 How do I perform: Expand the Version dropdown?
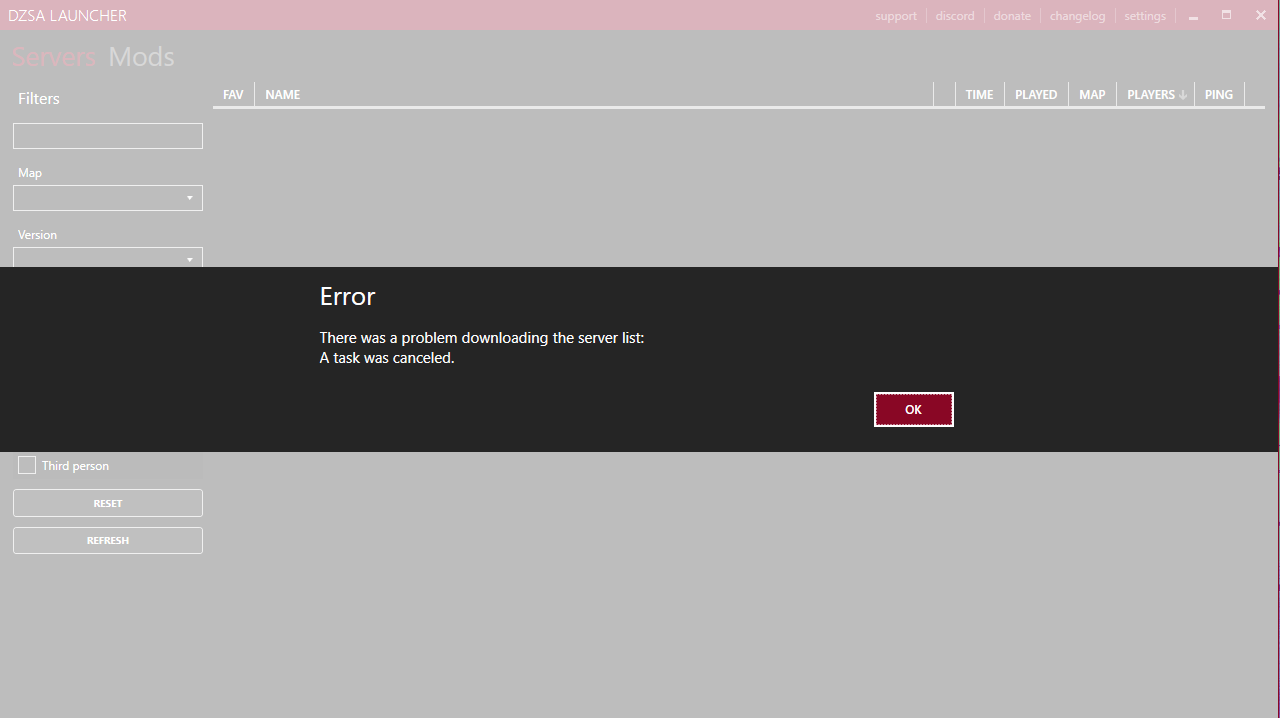pos(108,257)
